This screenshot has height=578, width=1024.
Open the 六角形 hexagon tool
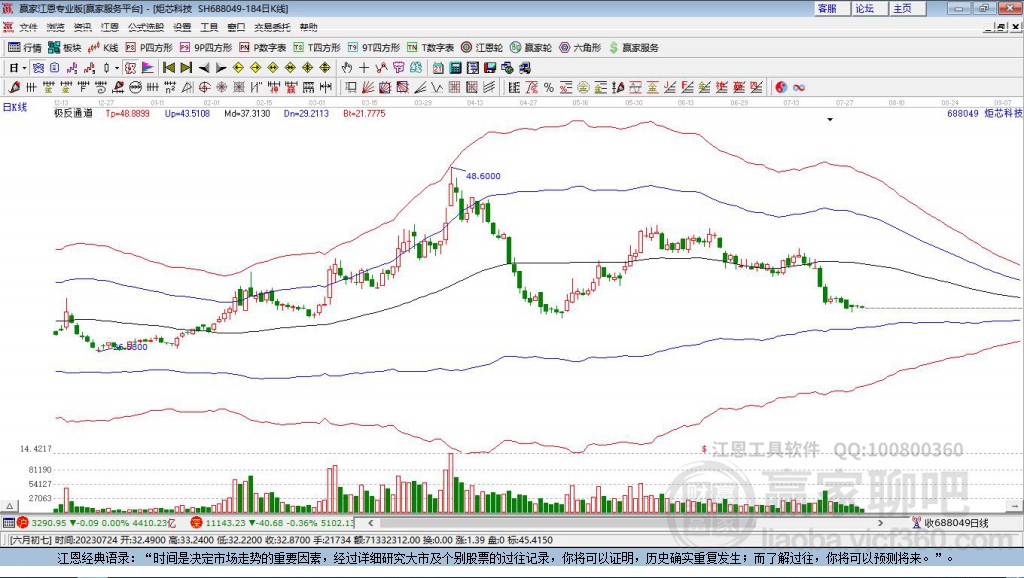point(580,48)
